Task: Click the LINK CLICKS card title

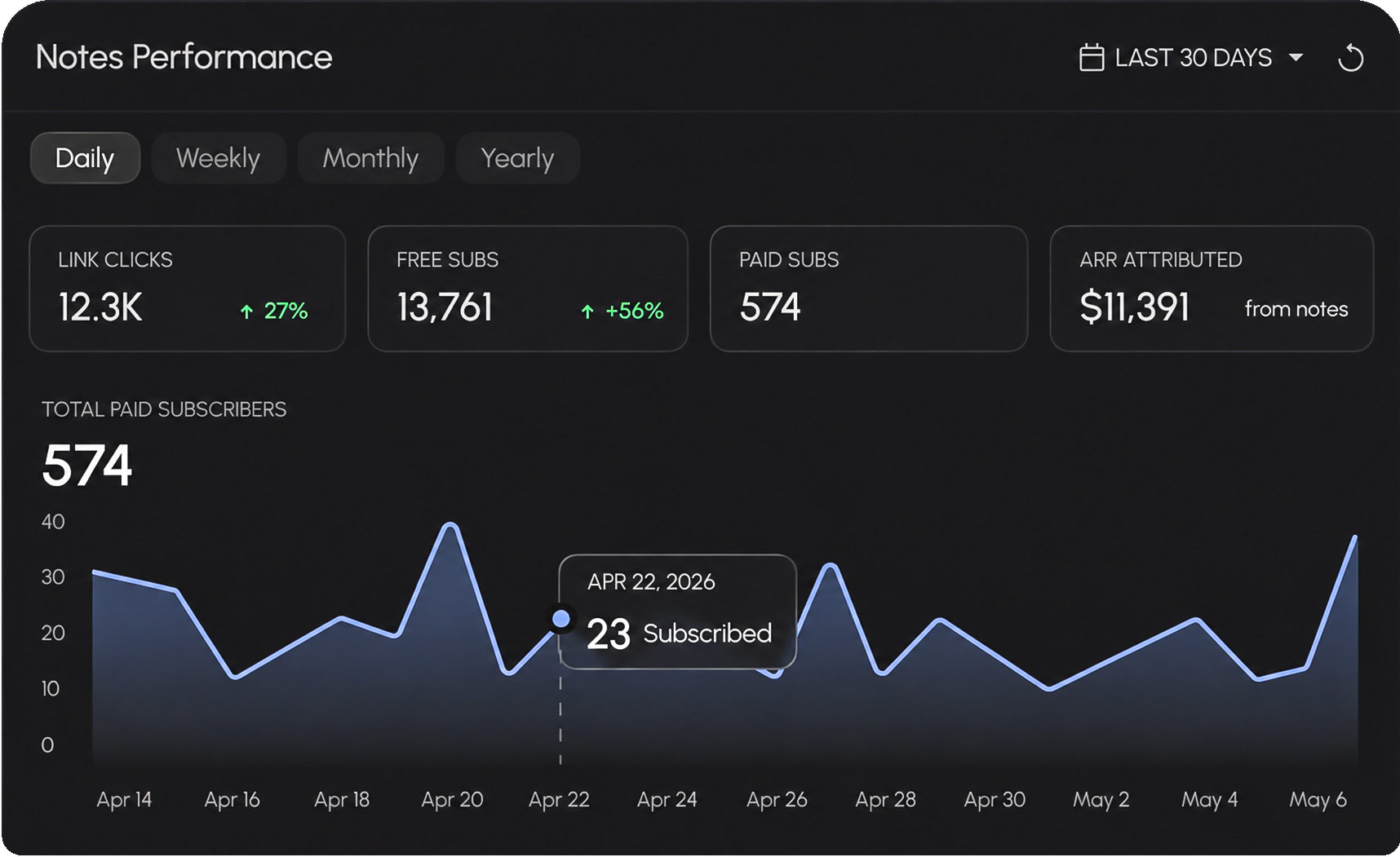Action: coord(115,260)
